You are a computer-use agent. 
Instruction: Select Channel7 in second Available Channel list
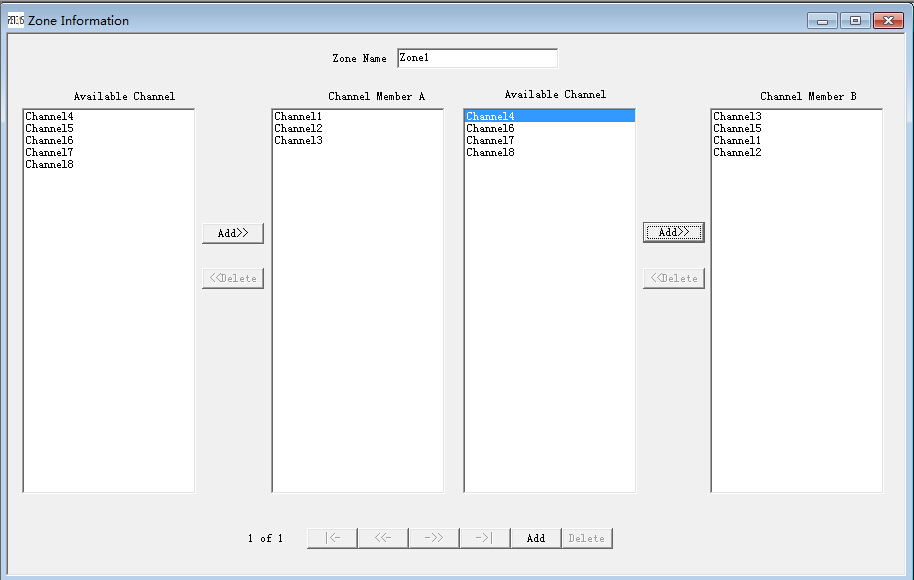coord(491,141)
